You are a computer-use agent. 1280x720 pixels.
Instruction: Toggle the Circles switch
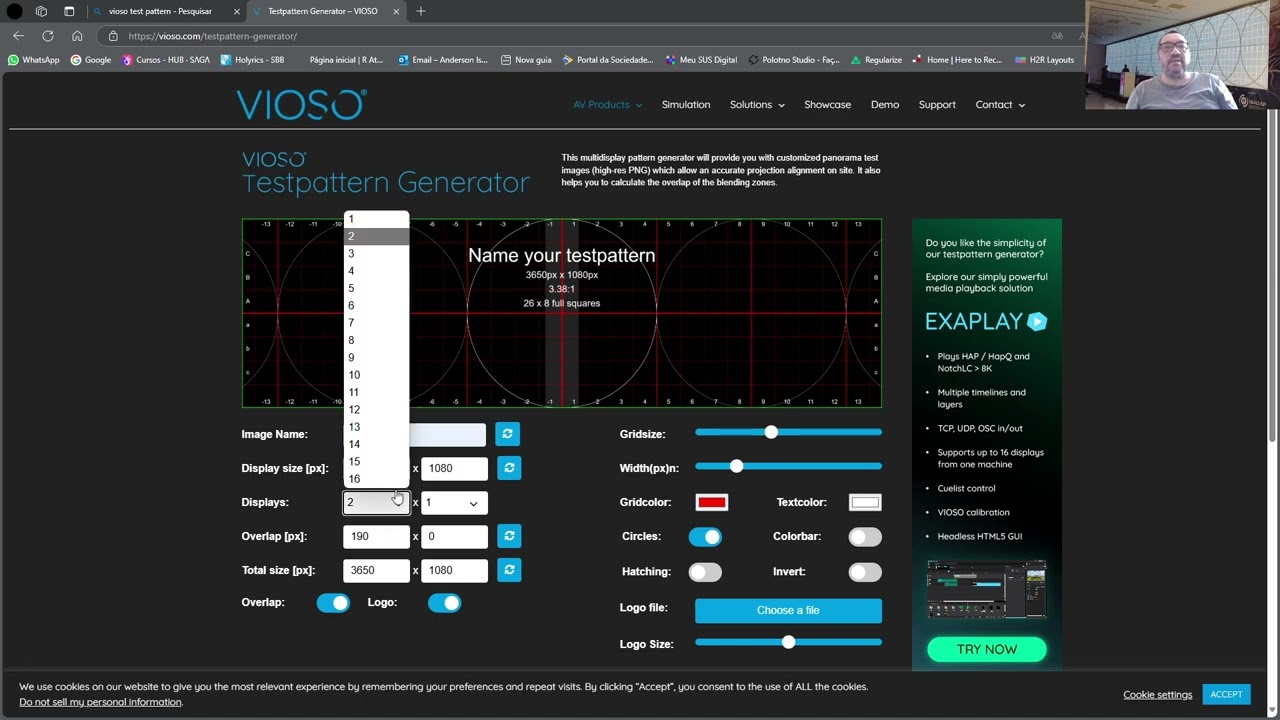coord(705,537)
